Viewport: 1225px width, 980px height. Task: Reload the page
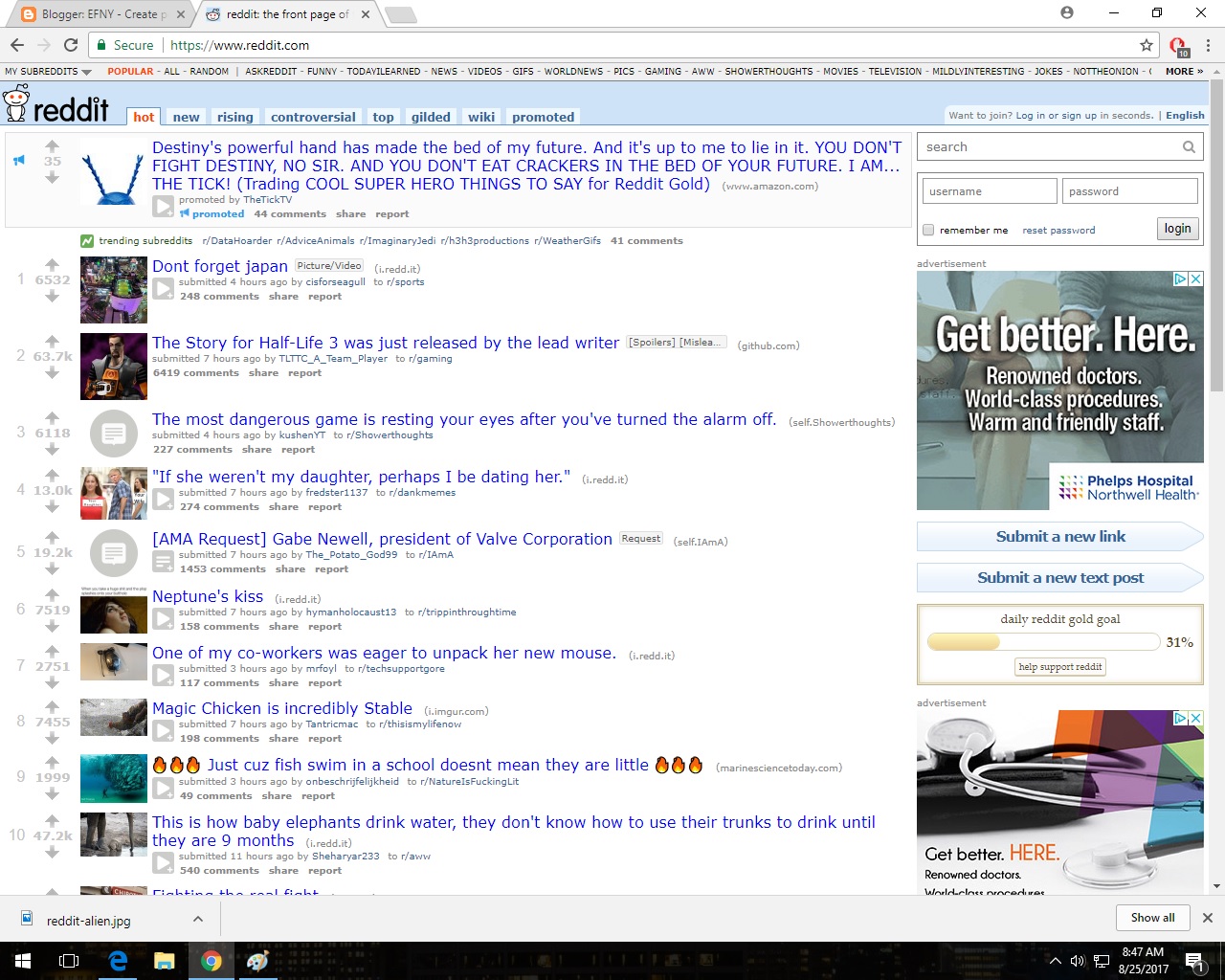[71, 45]
